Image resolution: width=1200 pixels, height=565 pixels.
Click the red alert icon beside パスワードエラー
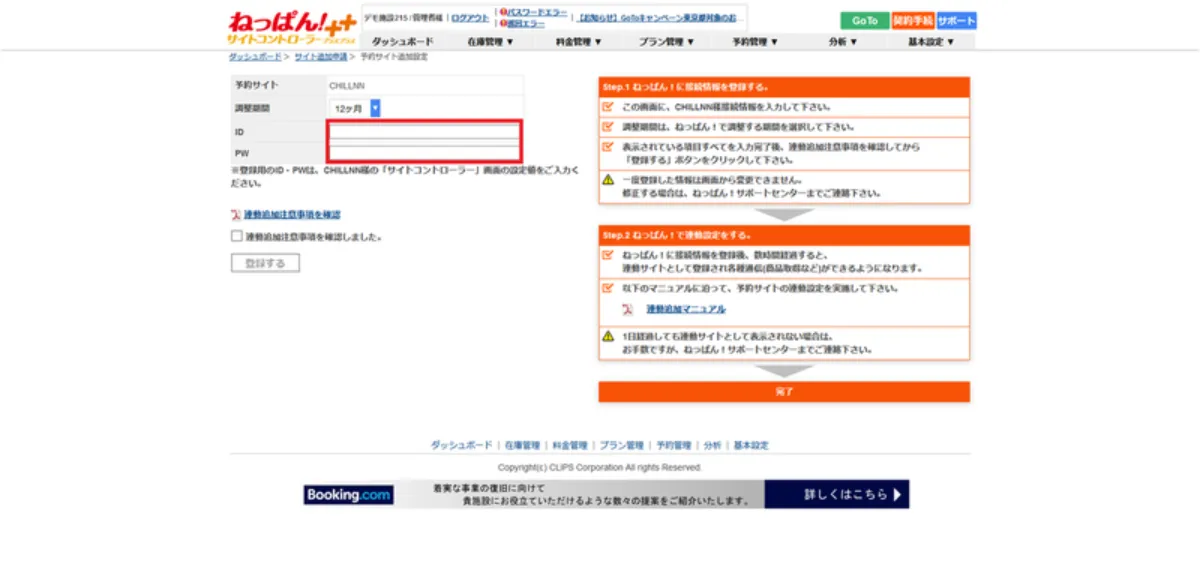(x=504, y=12)
